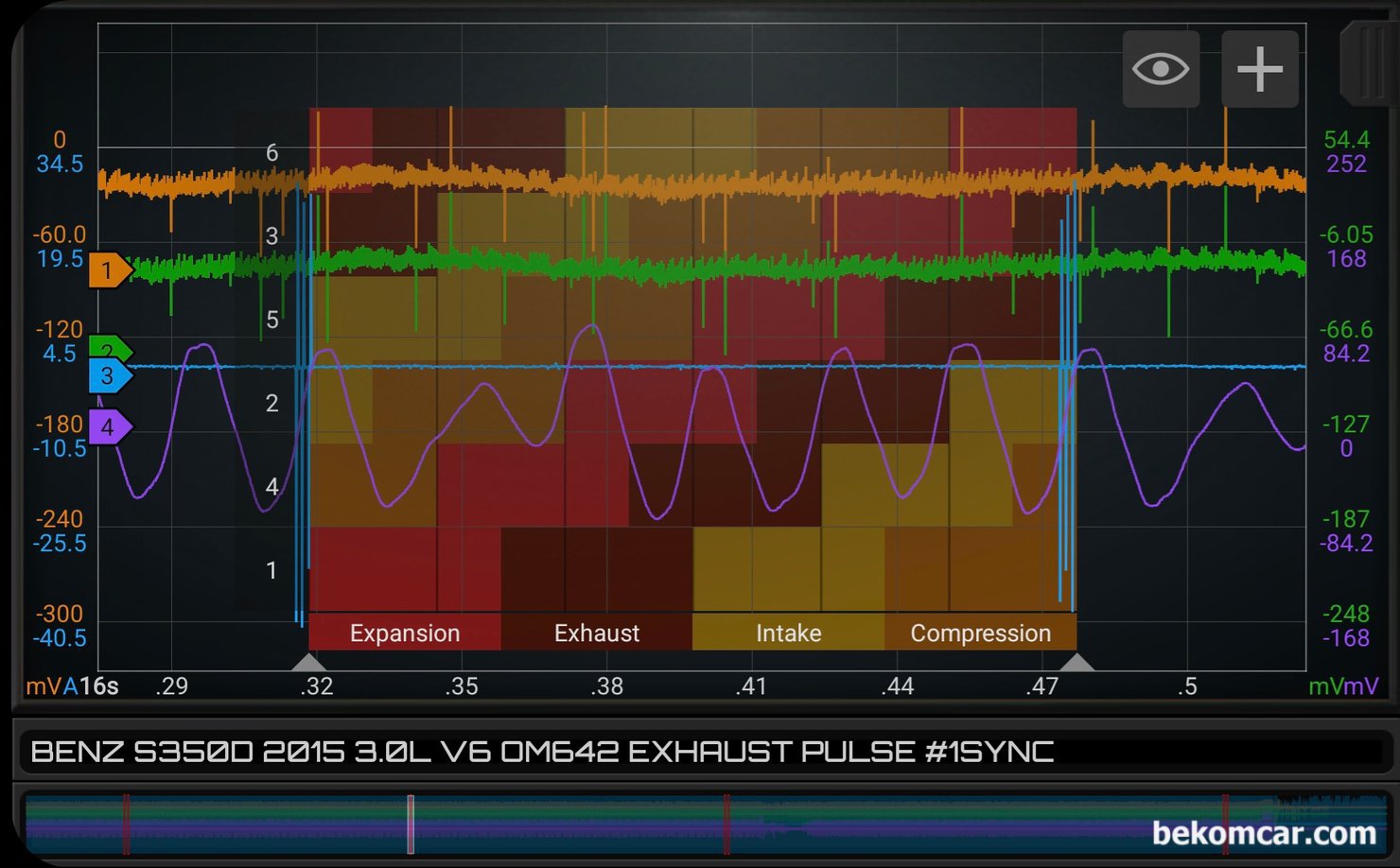Click the white position marker in overview strip

(411, 825)
